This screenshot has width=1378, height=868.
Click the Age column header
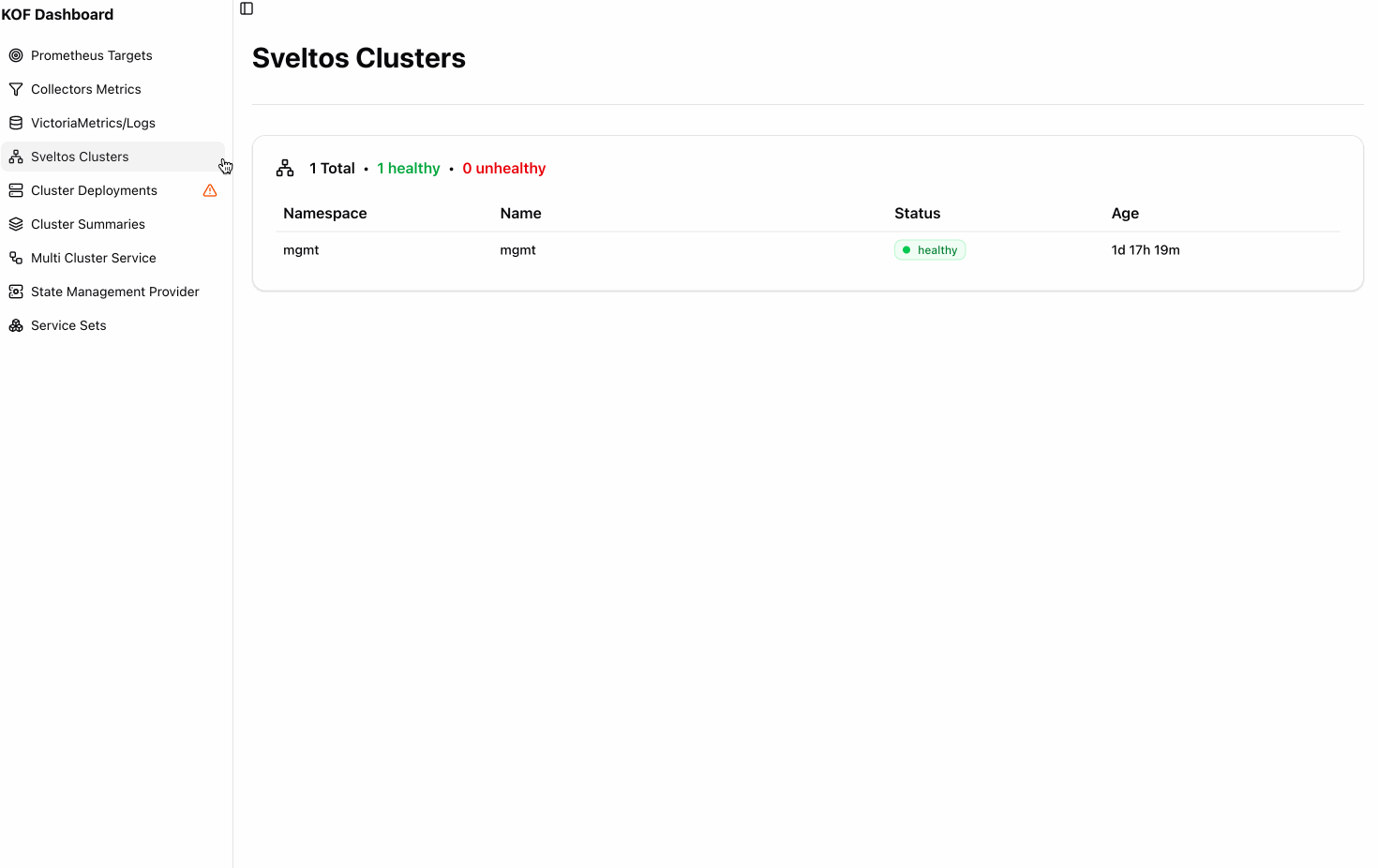click(x=1125, y=213)
